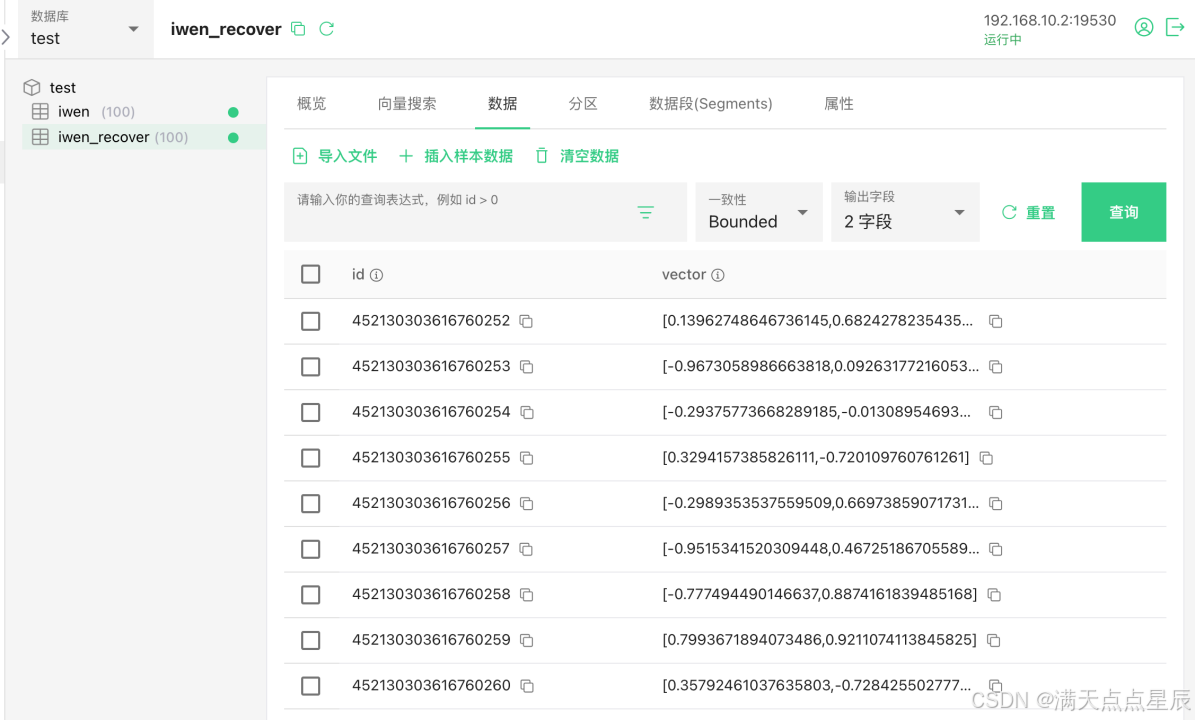The height and width of the screenshot is (720, 1195).
Task: Click the vector column header
Action: tap(684, 274)
